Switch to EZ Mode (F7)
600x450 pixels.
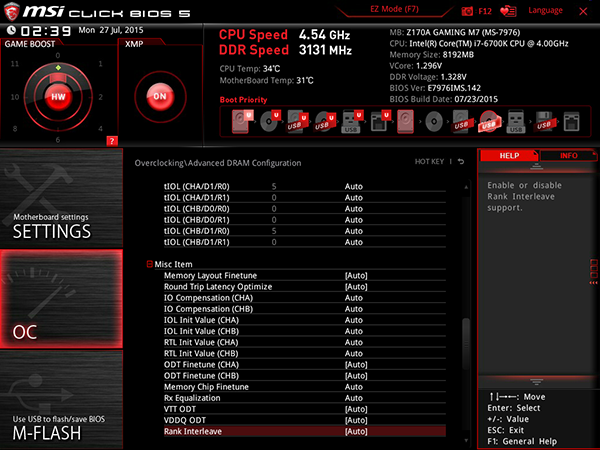[x=394, y=9]
